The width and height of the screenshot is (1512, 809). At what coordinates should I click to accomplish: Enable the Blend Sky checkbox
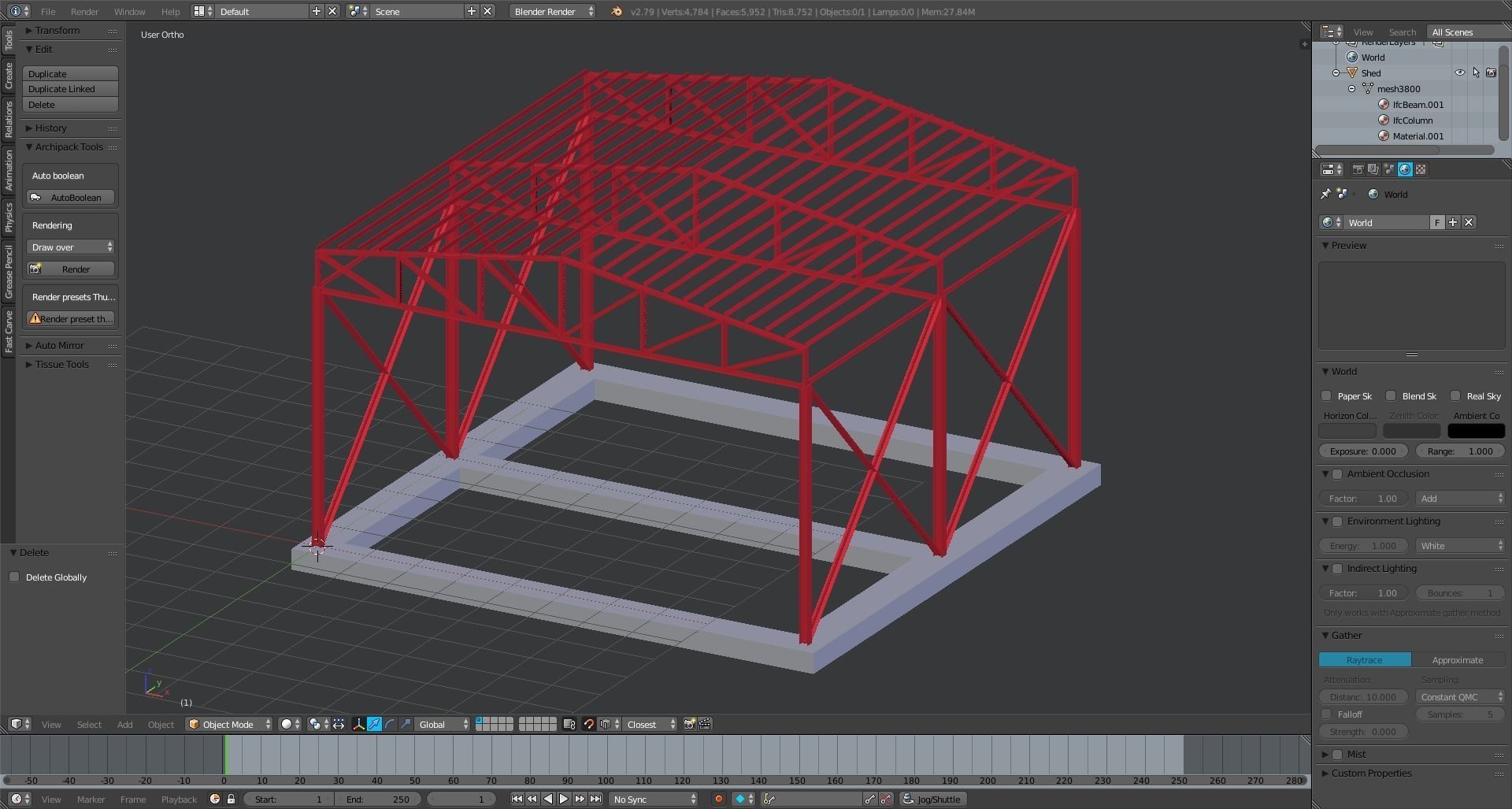(1391, 395)
